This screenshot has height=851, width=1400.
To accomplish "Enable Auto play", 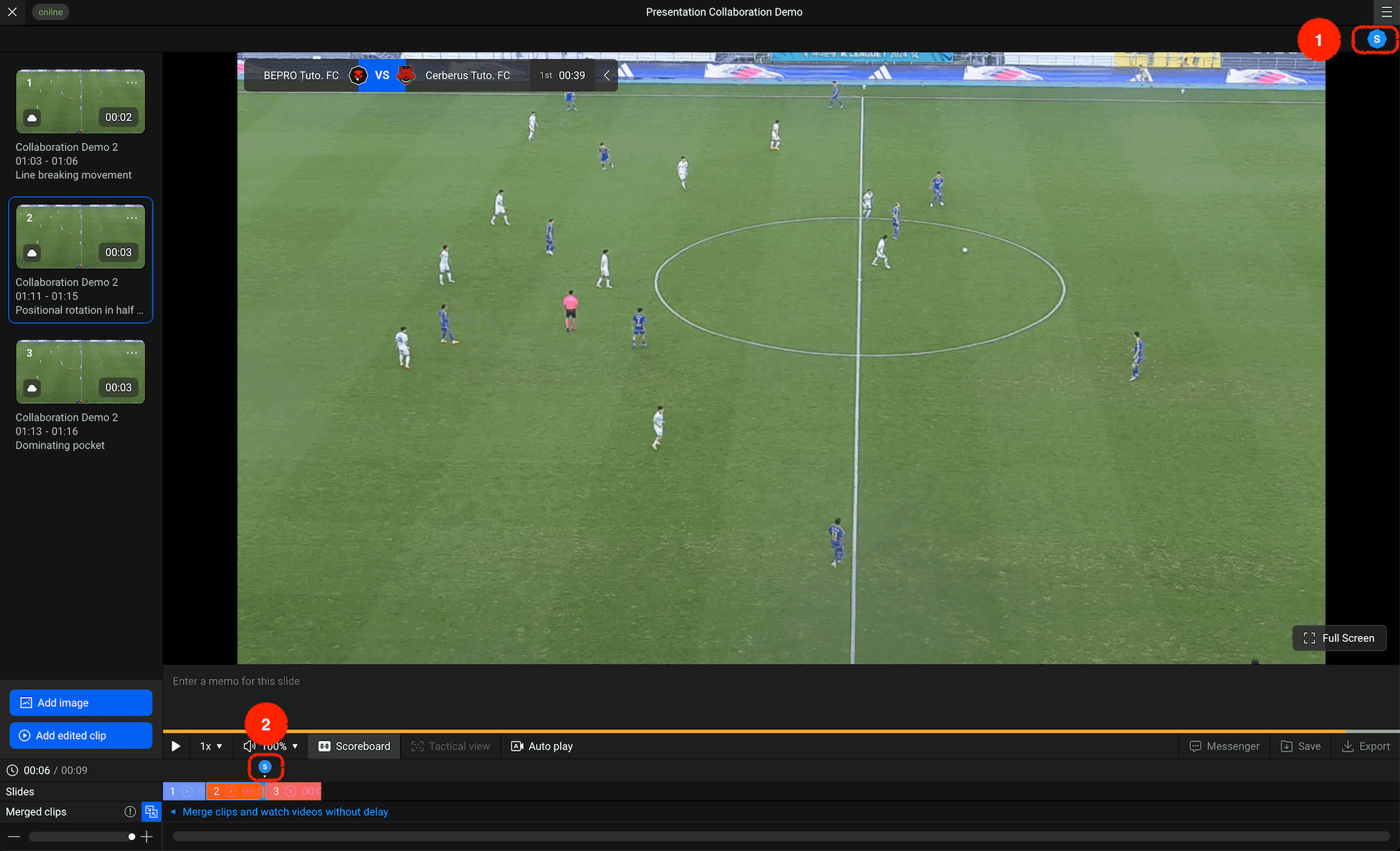I will click(x=542, y=746).
